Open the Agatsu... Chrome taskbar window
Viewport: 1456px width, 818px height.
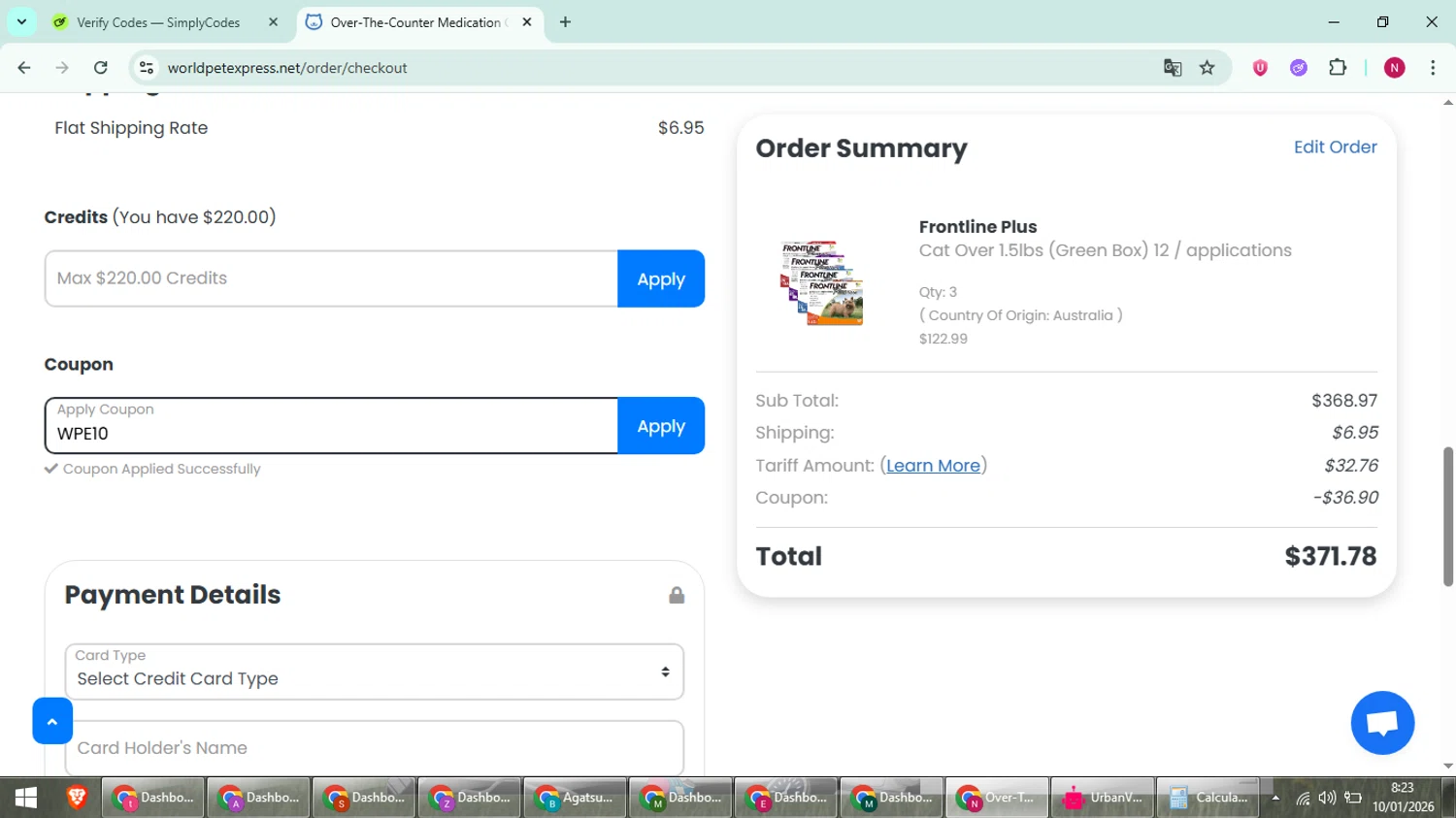tap(575, 798)
